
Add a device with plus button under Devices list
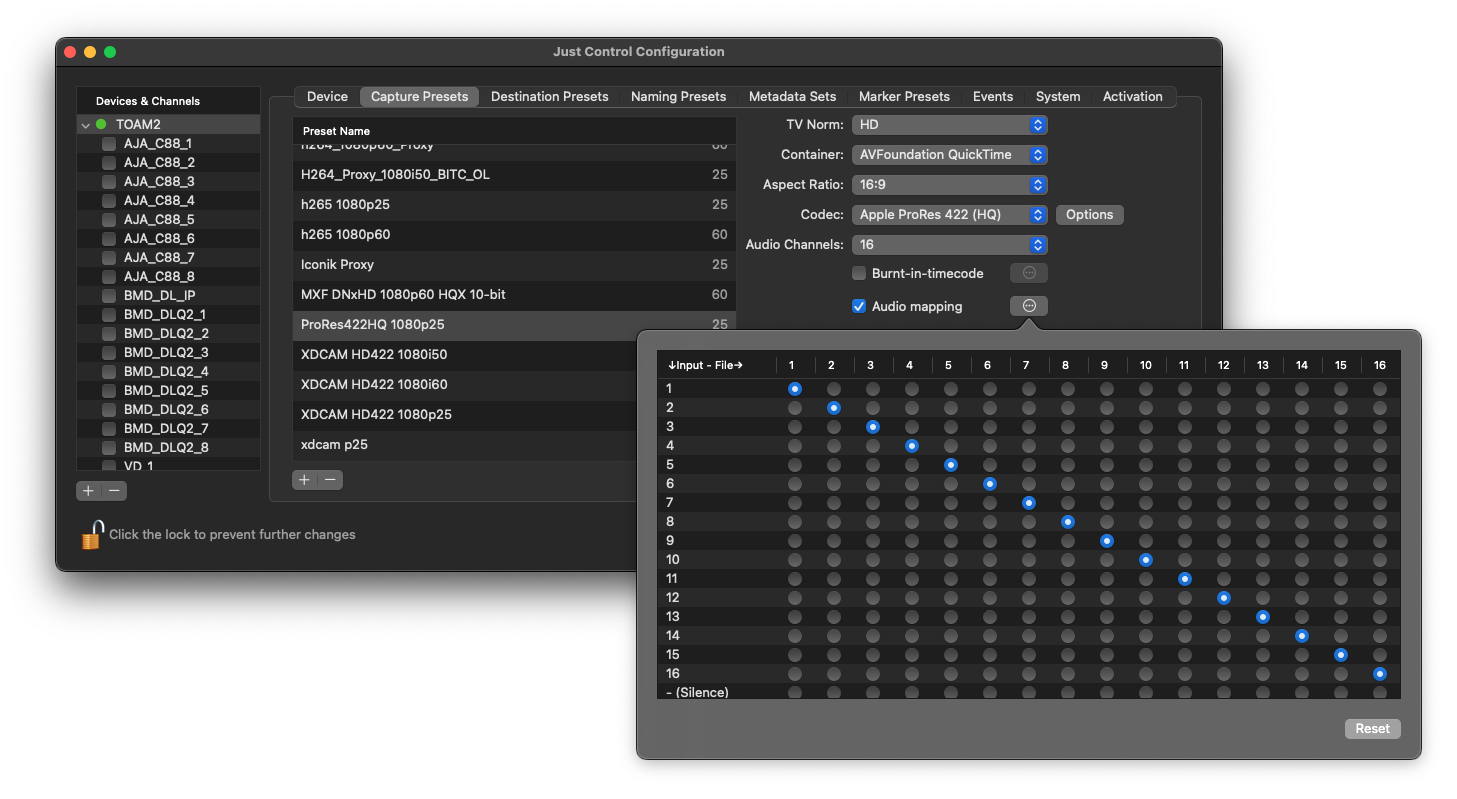pos(88,490)
